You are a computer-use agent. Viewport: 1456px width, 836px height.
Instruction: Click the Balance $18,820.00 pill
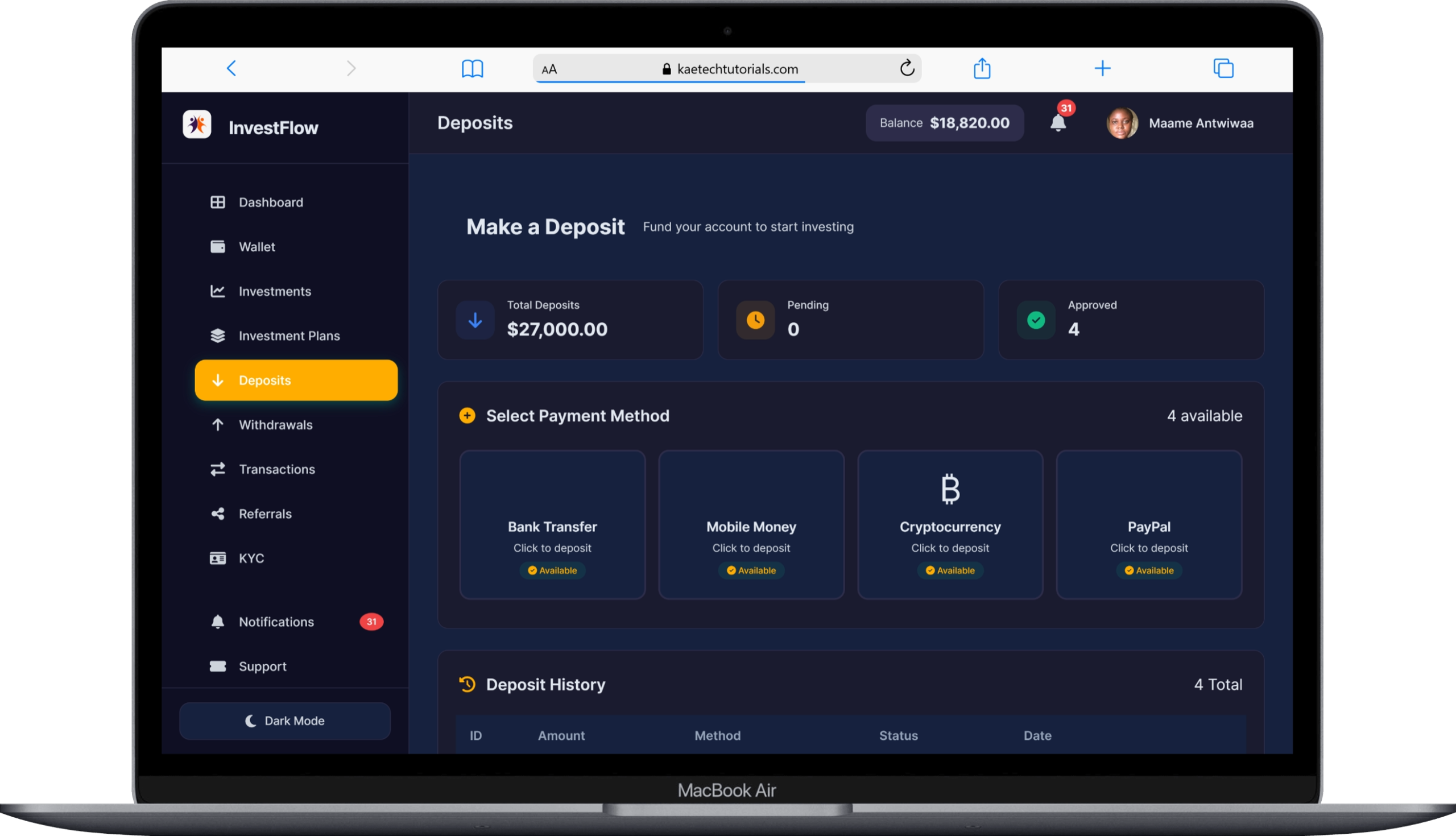[x=945, y=123]
